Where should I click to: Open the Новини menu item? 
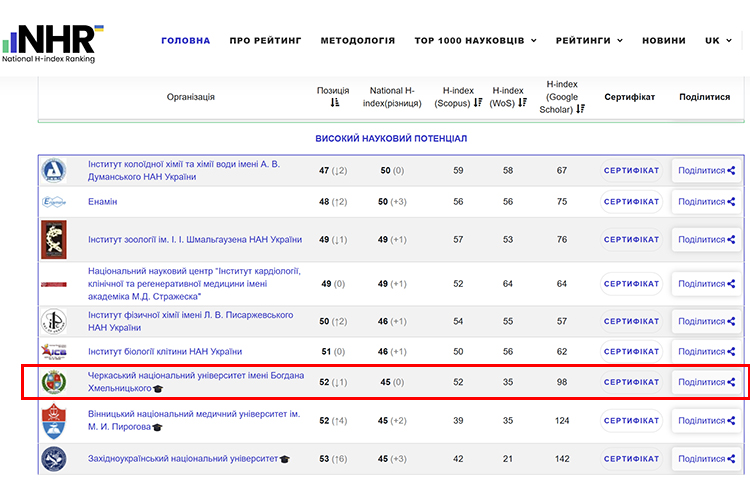tap(664, 41)
